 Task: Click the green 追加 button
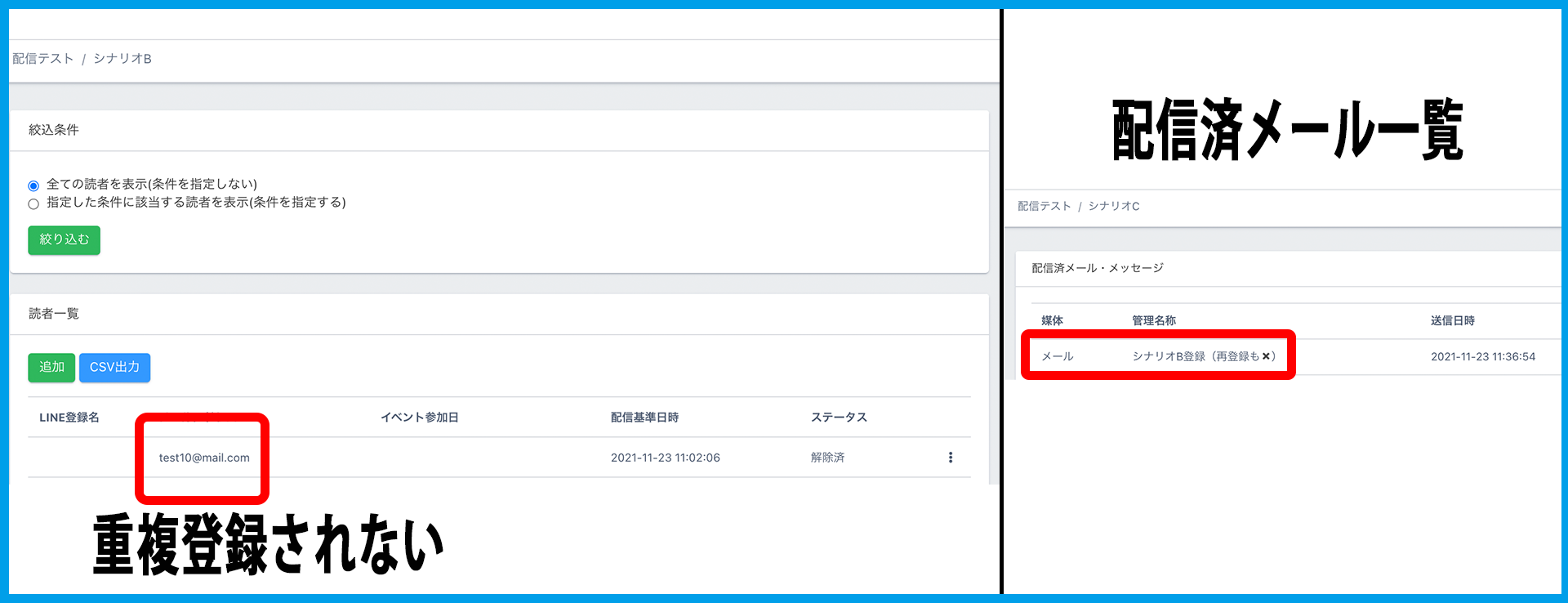coord(51,368)
